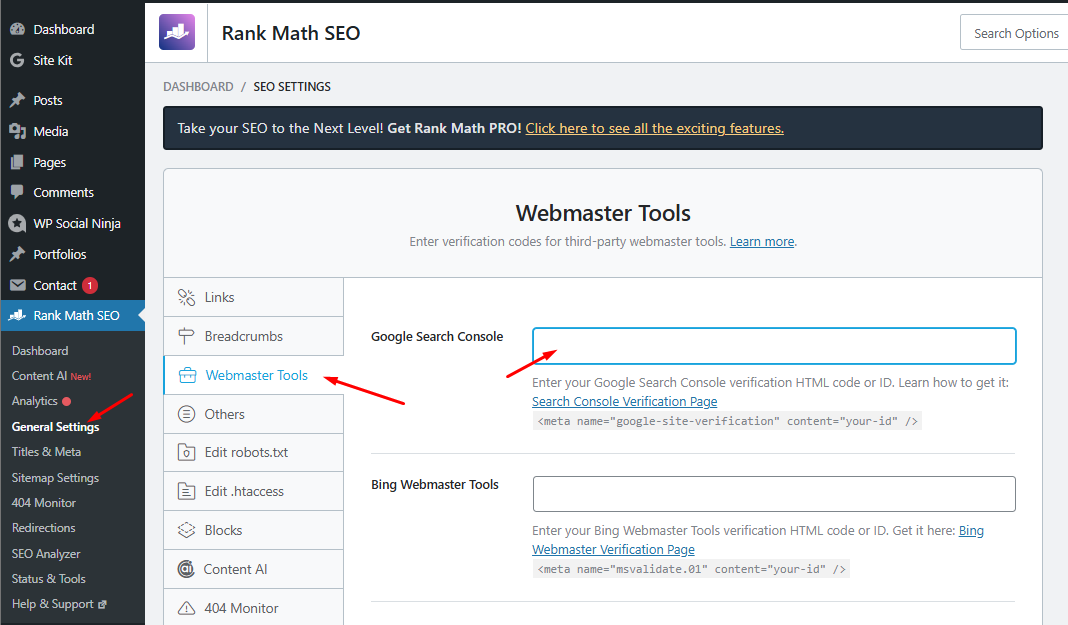Click the Learn more link
Screen dimensions: 1068x625
coord(761,242)
